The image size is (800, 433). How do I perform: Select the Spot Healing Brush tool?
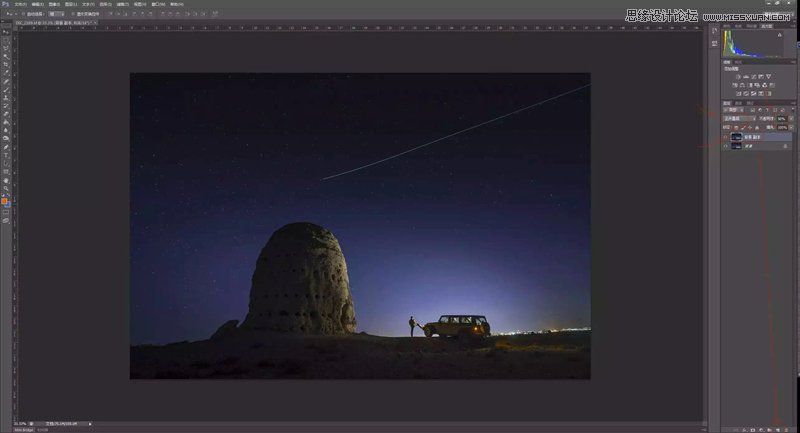point(6,82)
